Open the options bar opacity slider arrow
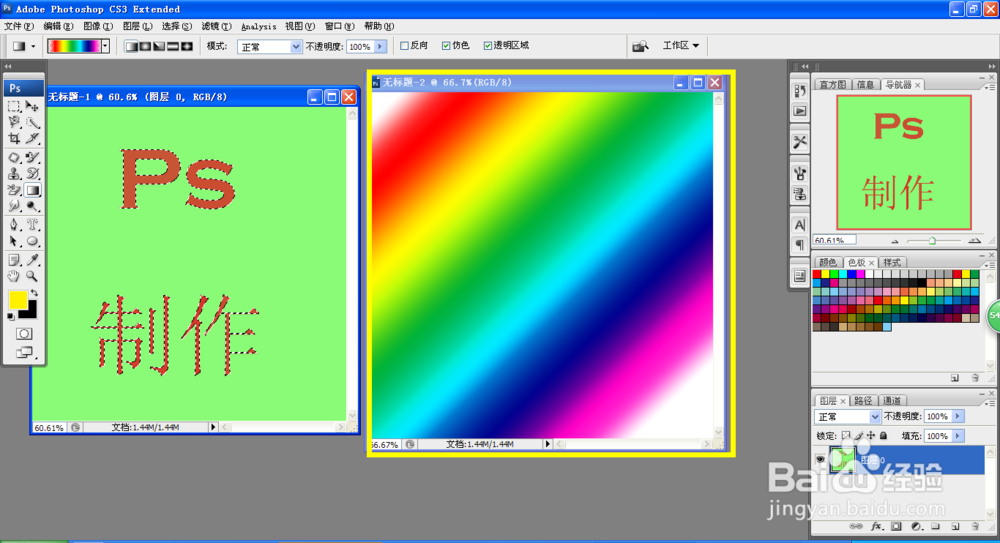Image resolution: width=1000 pixels, height=543 pixels. pyautogui.click(x=381, y=46)
